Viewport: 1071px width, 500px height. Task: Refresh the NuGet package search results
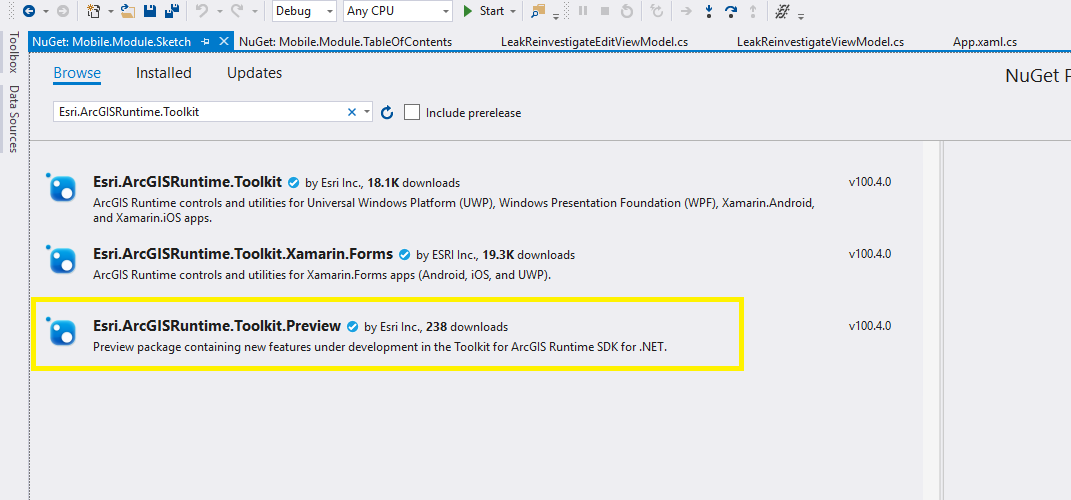click(x=387, y=112)
